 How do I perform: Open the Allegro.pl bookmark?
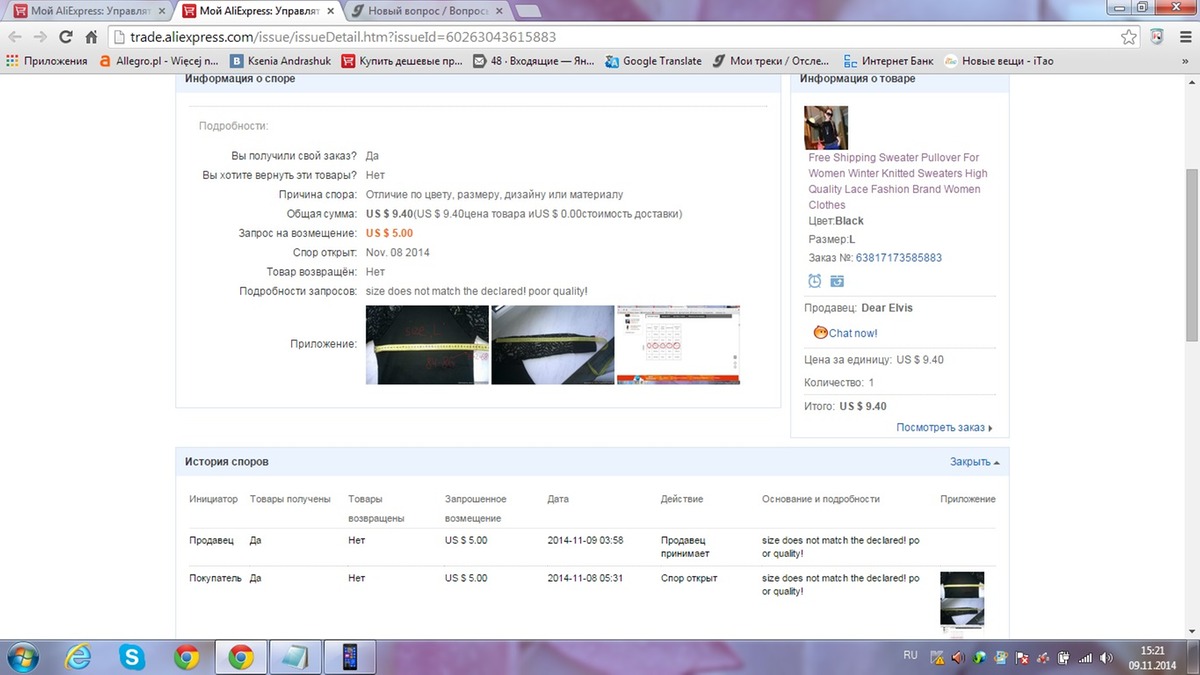[159, 61]
